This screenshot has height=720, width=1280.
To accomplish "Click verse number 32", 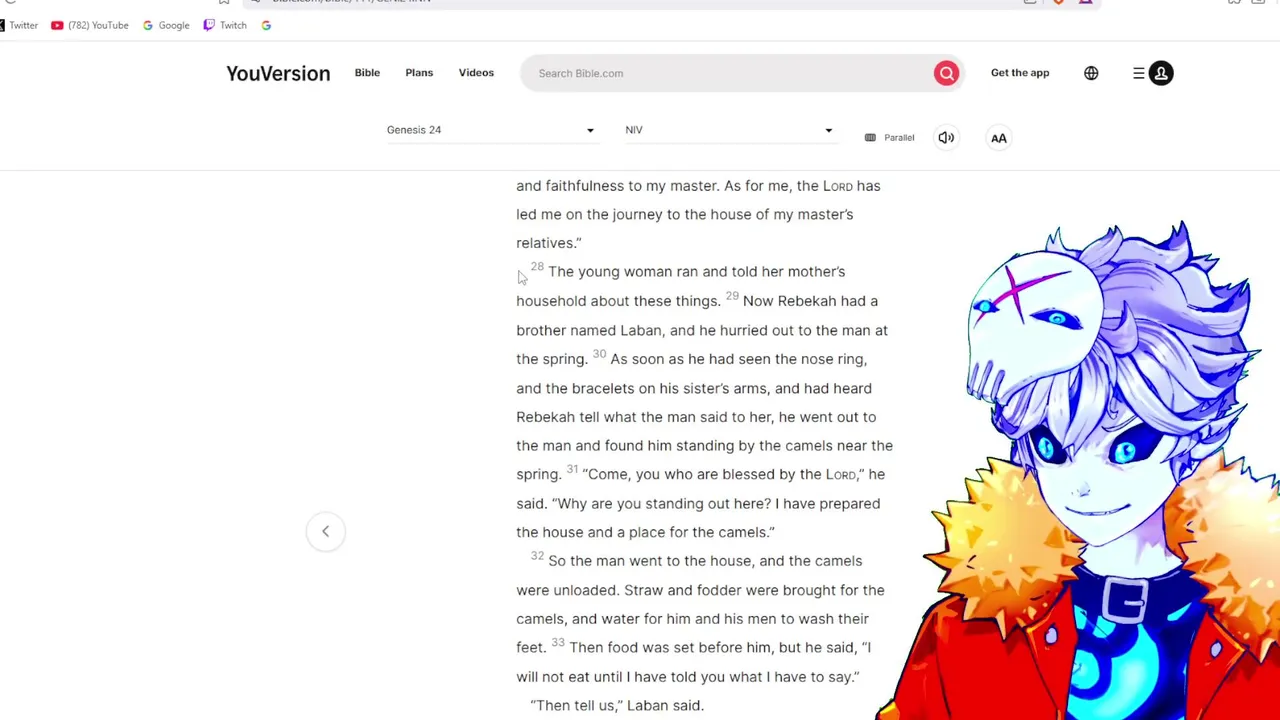I will pos(537,556).
